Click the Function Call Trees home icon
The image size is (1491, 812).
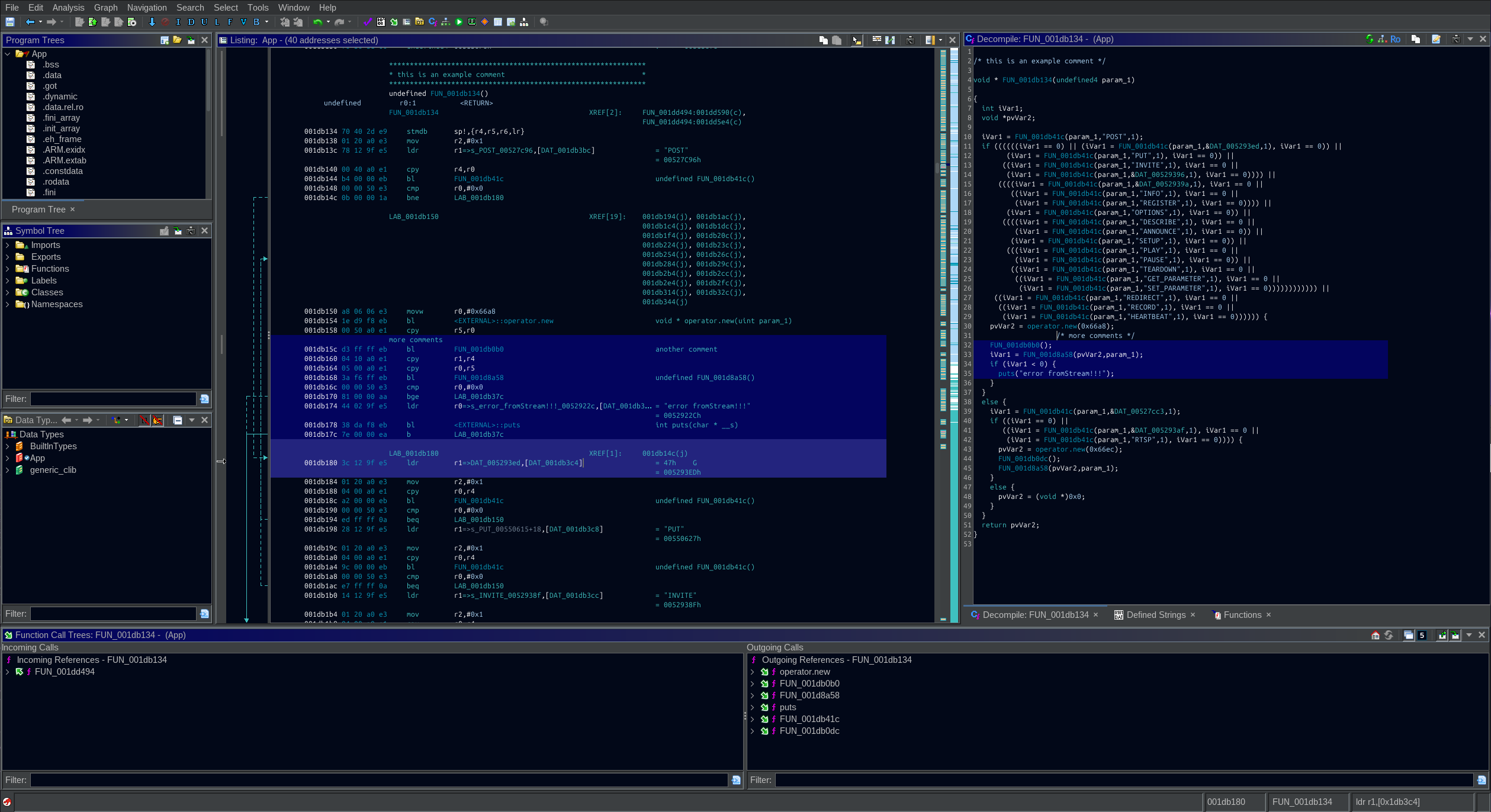1375,635
